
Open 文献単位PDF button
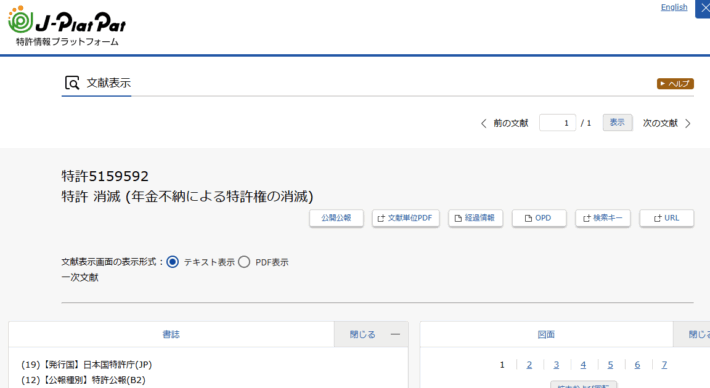pos(405,218)
